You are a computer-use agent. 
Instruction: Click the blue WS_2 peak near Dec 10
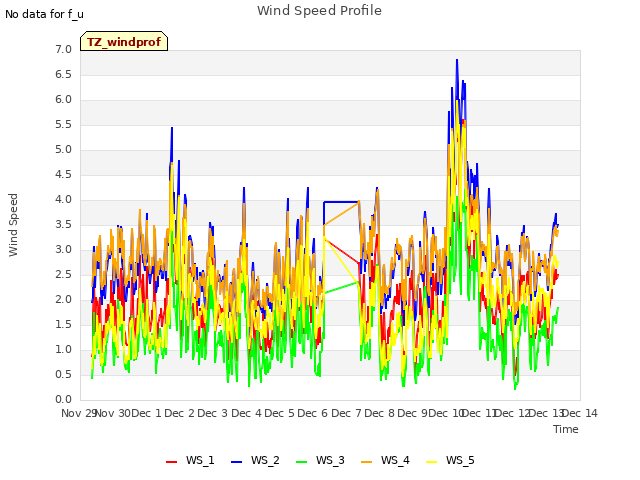(457, 60)
